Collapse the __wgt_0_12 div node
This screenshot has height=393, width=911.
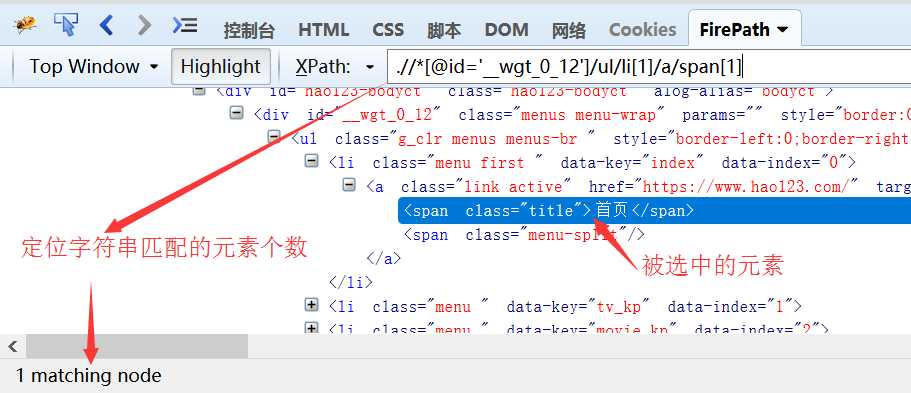236,113
